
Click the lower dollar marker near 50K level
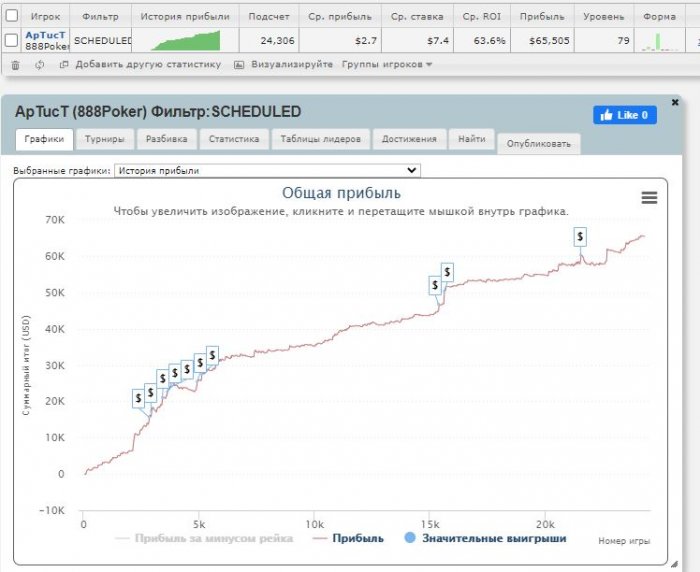tap(435, 285)
